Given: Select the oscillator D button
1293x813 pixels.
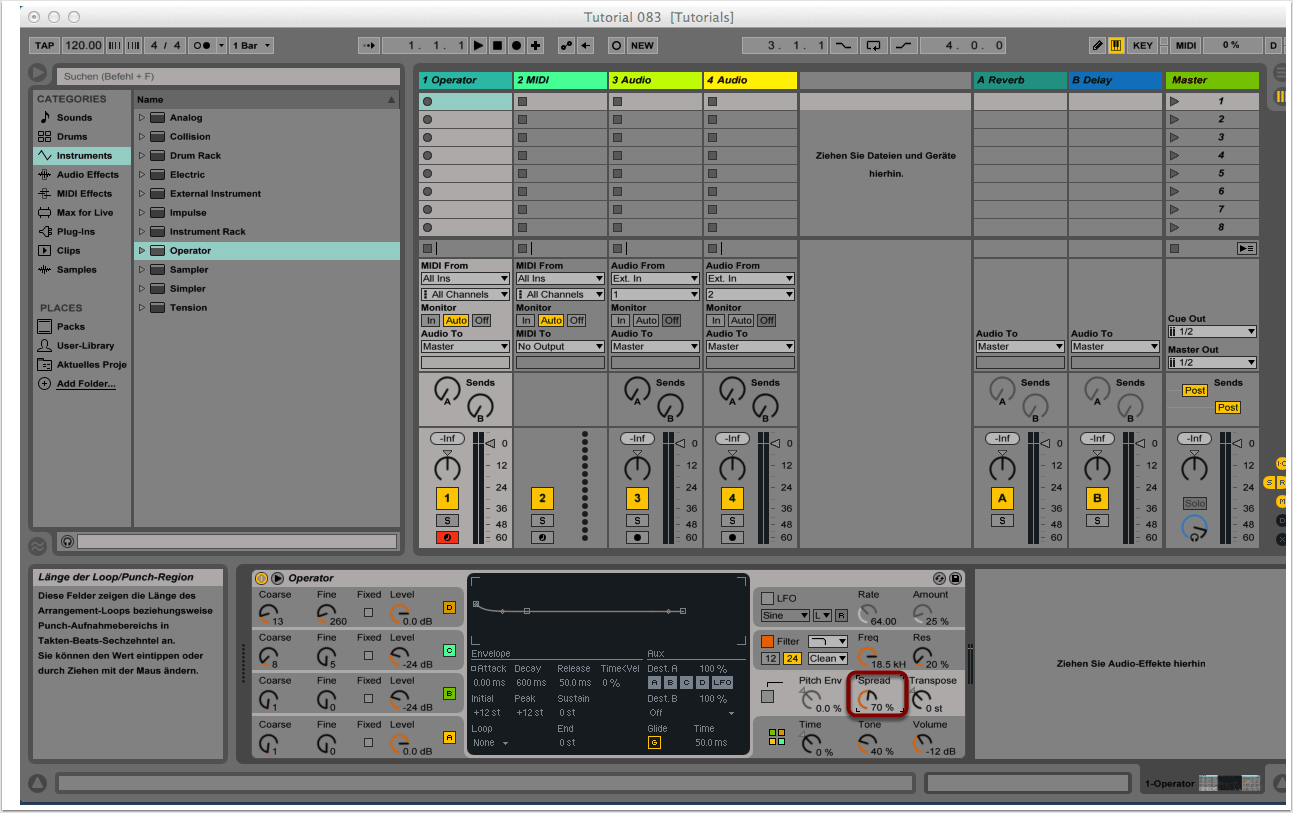Looking at the screenshot, I should [449, 607].
